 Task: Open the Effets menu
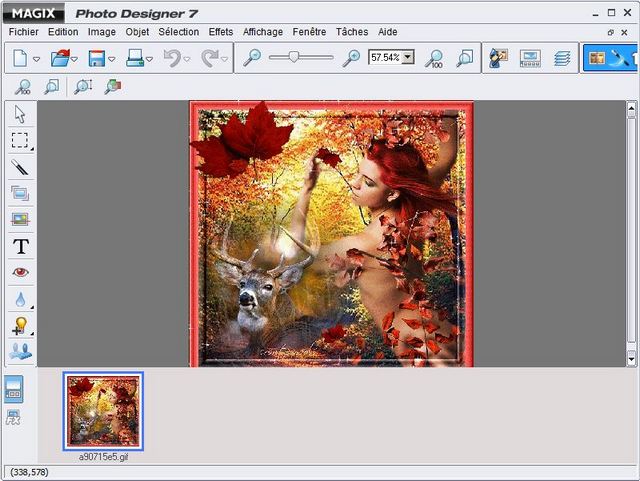[221, 32]
